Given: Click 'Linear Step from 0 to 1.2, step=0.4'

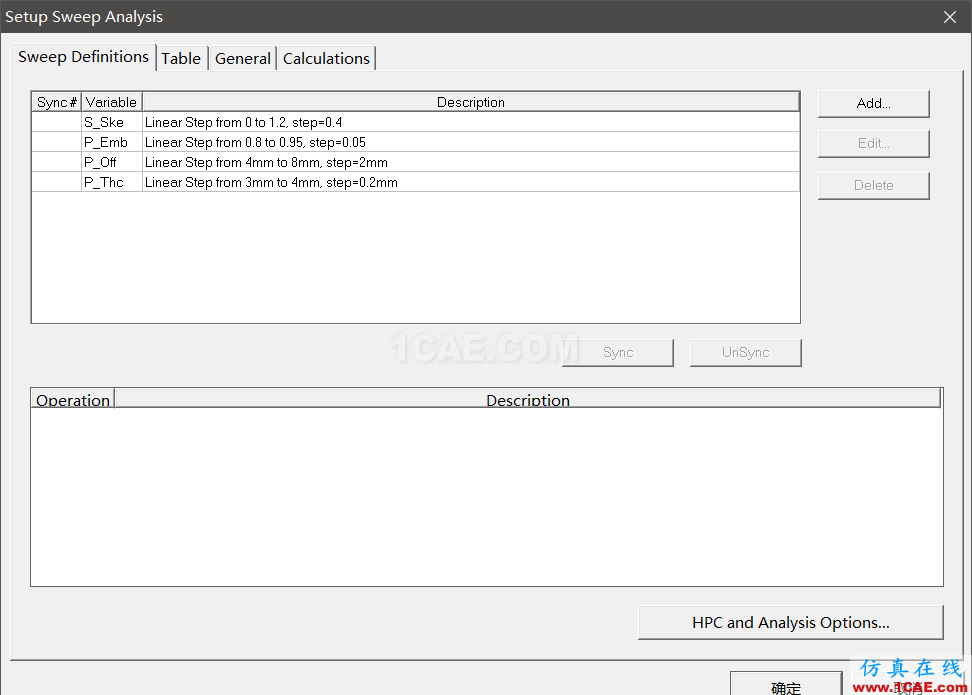Looking at the screenshot, I should 244,122.
